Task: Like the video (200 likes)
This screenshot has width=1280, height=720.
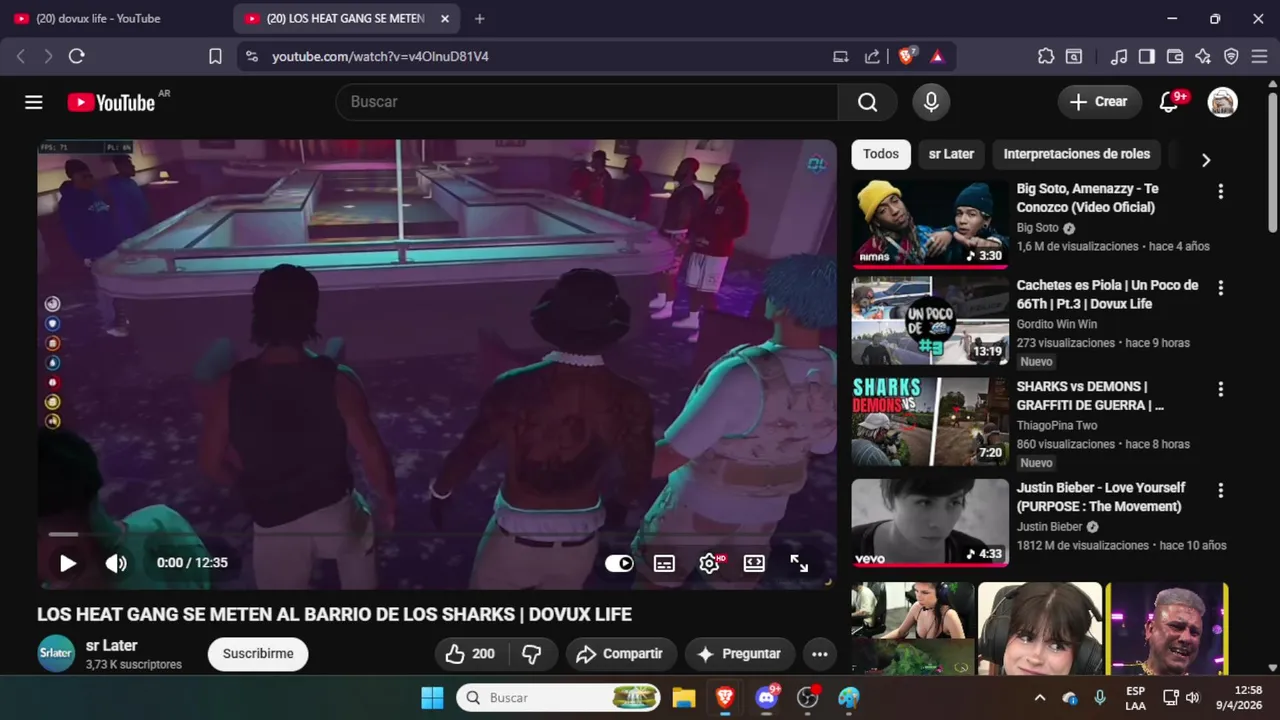Action: pos(471,654)
